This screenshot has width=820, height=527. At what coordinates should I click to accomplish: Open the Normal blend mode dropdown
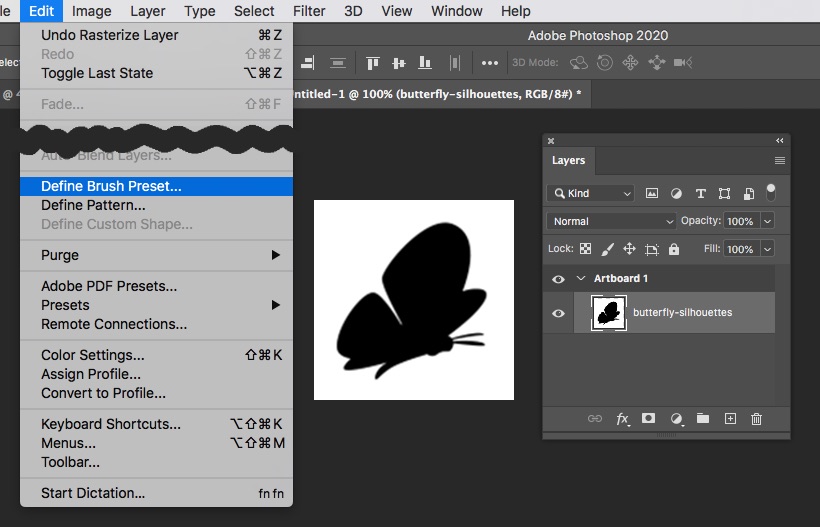(612, 221)
